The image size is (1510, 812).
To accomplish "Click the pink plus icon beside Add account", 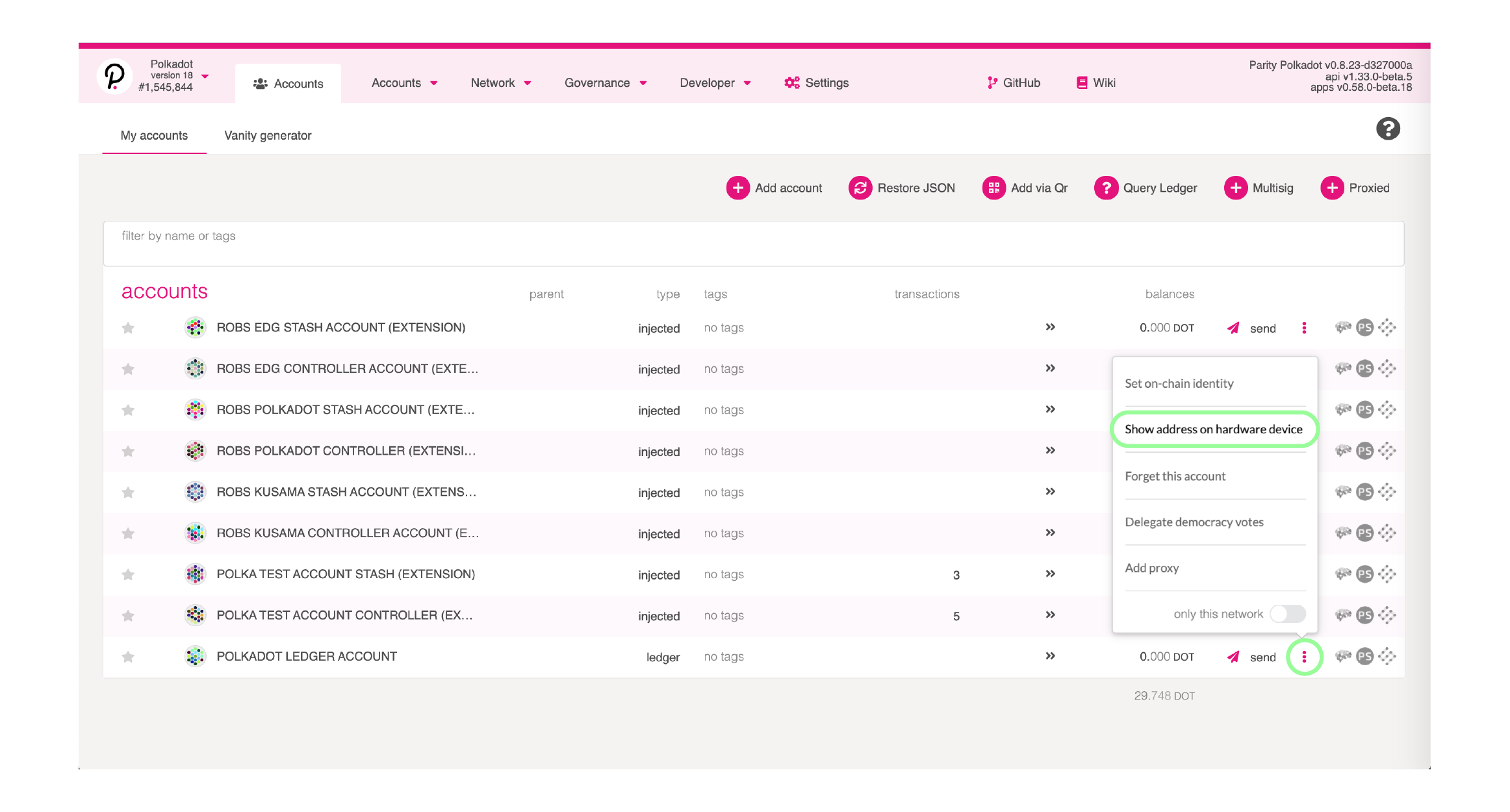I will tap(737, 188).
